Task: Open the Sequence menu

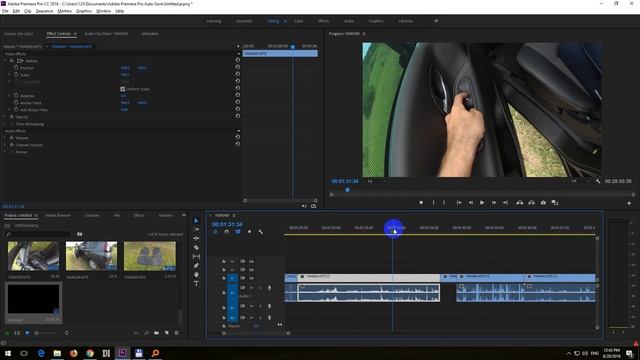Action: pos(44,11)
